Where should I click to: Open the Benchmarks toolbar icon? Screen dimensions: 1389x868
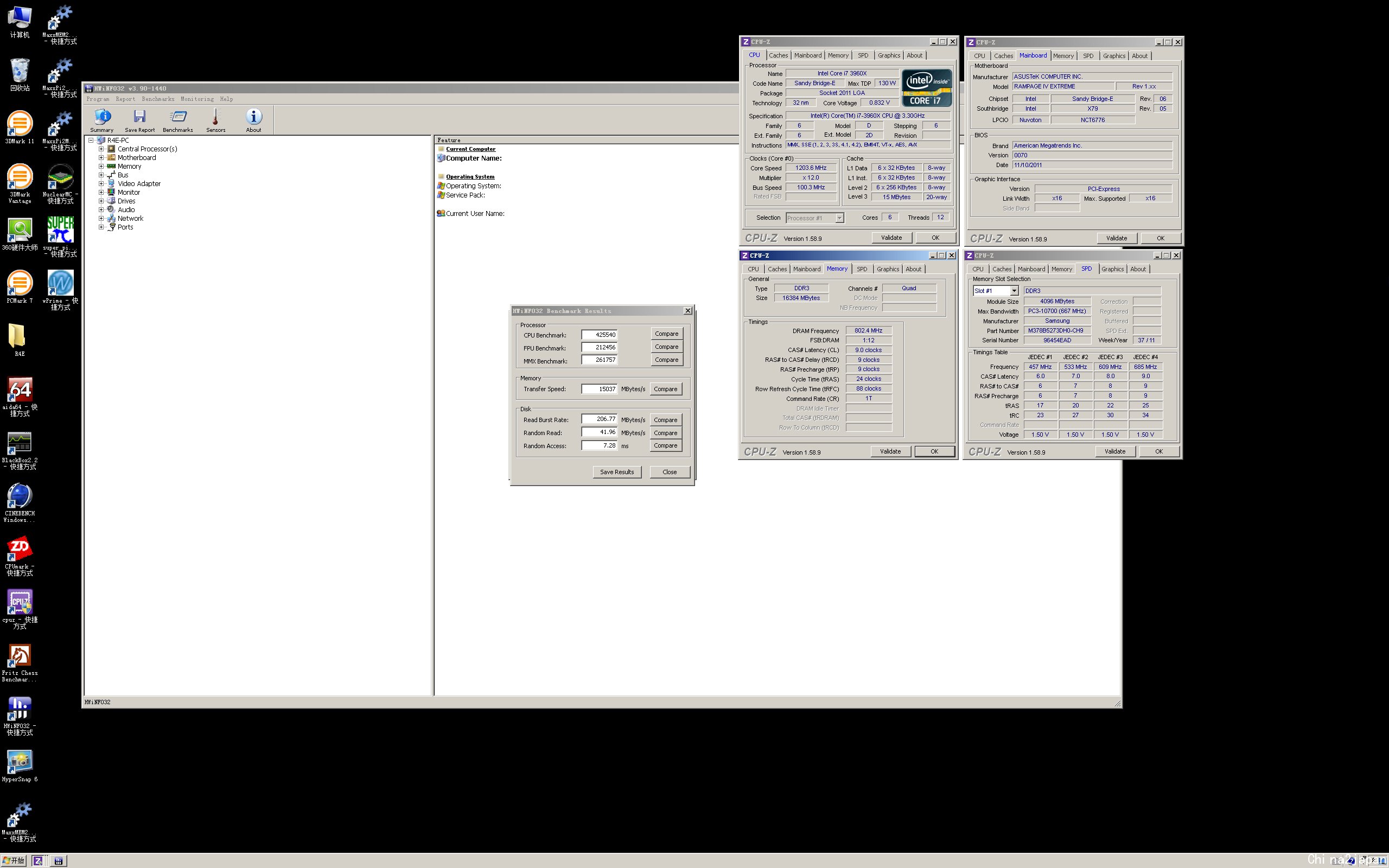tap(178, 120)
